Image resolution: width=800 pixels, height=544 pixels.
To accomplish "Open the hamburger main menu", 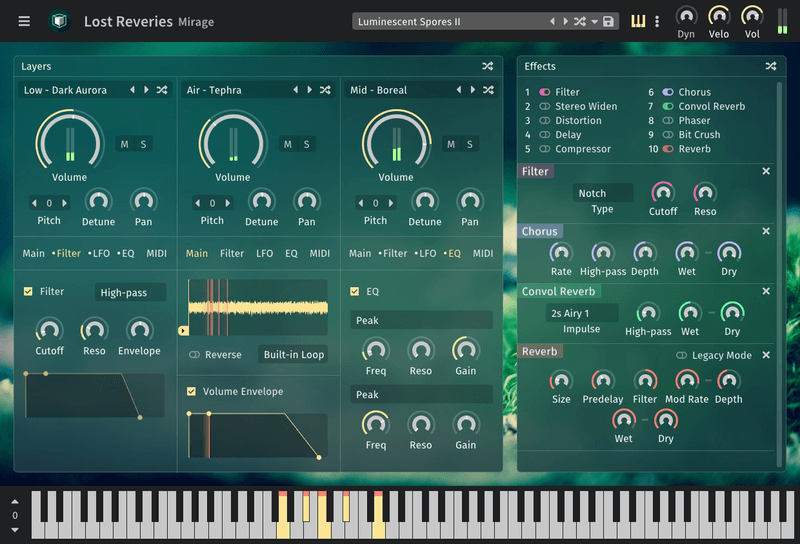I will pyautogui.click(x=24, y=21).
